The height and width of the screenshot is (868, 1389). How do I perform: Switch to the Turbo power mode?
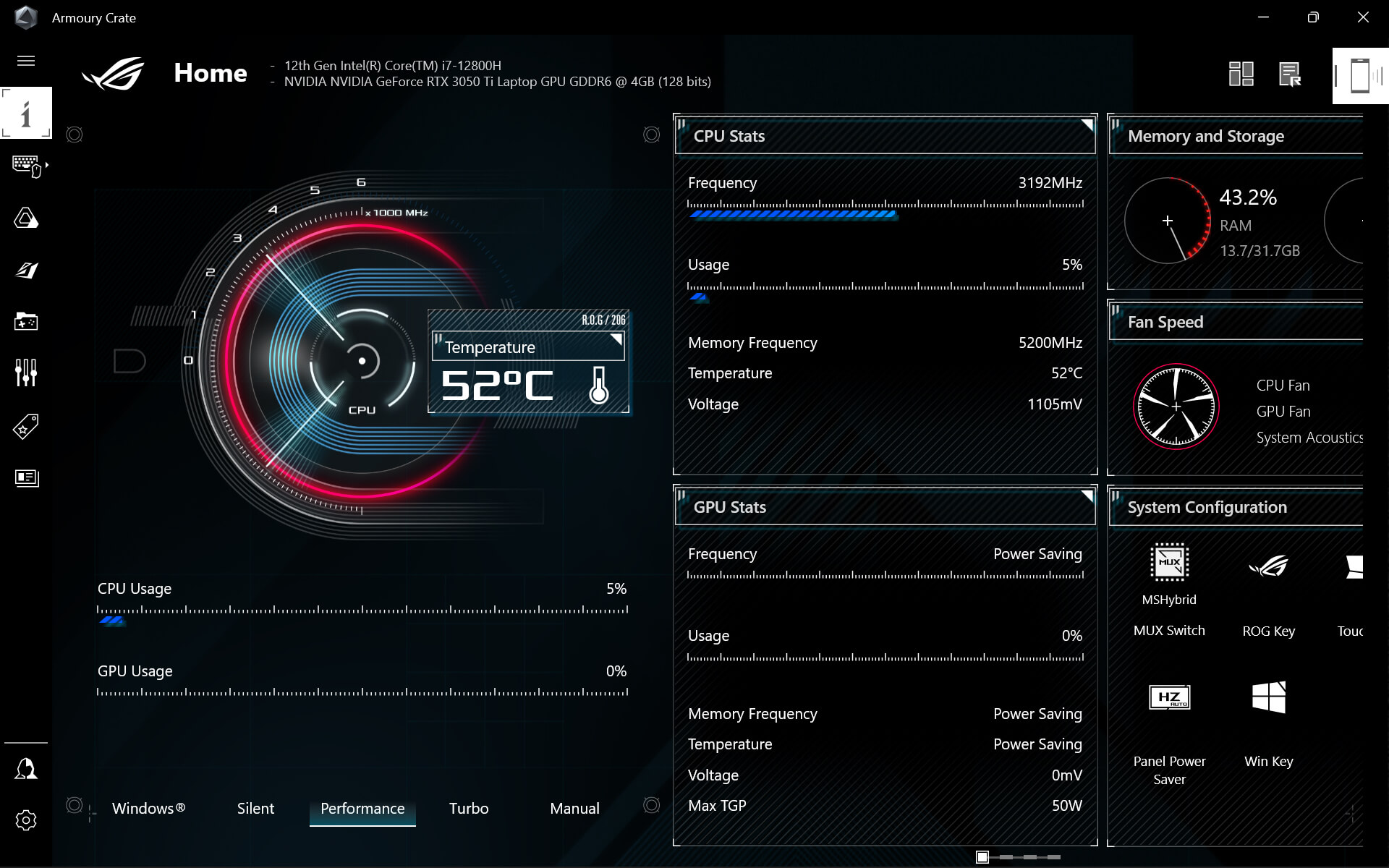468,808
